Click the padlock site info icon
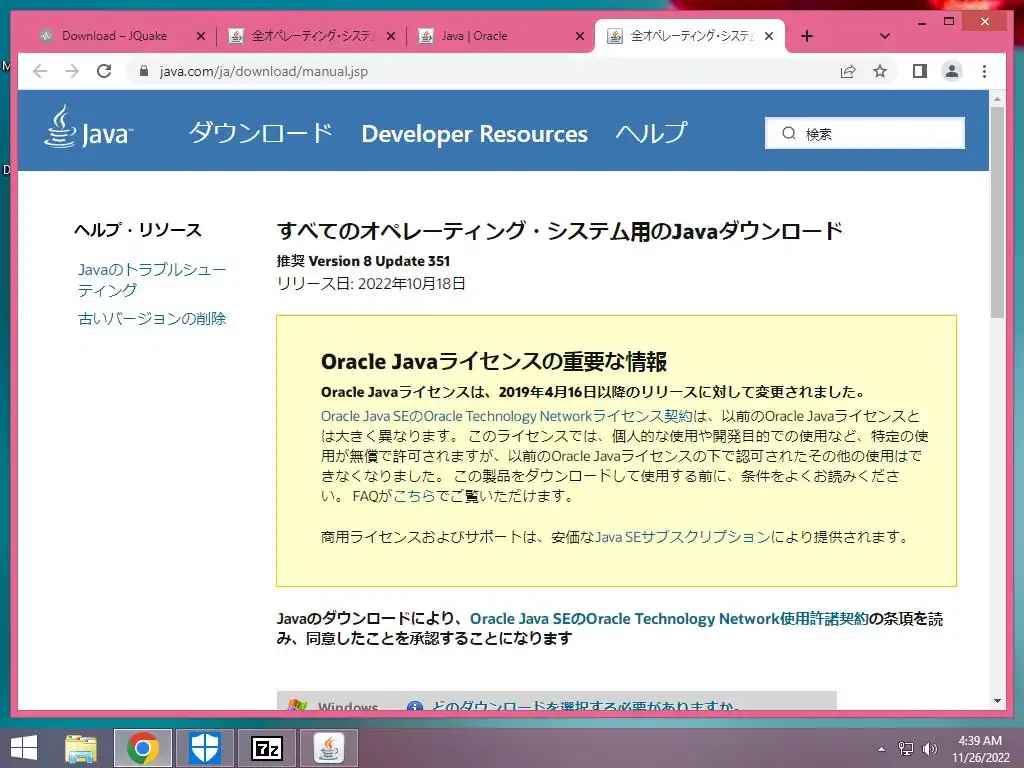 point(144,71)
